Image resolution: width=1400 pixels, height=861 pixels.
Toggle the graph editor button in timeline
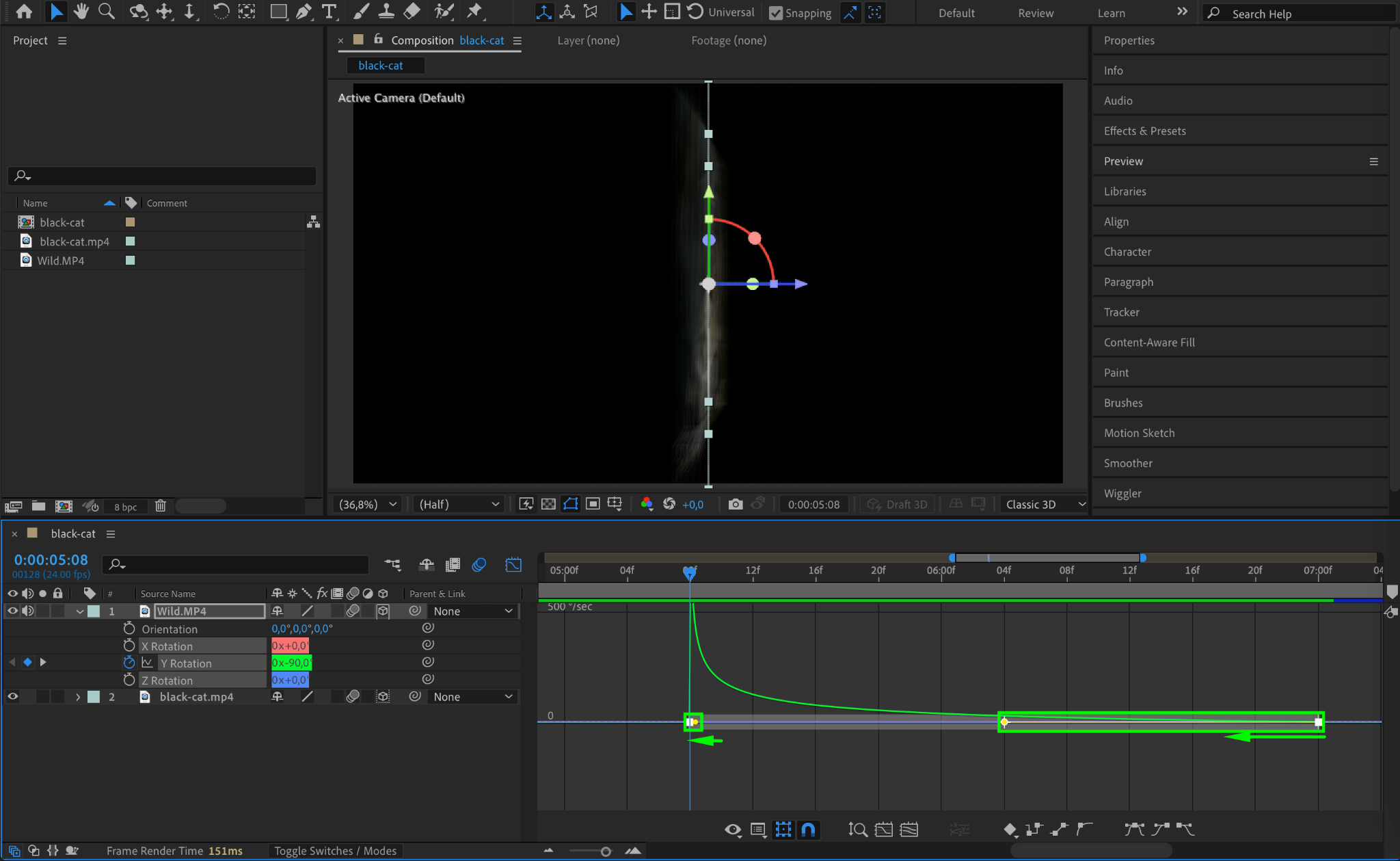[513, 564]
